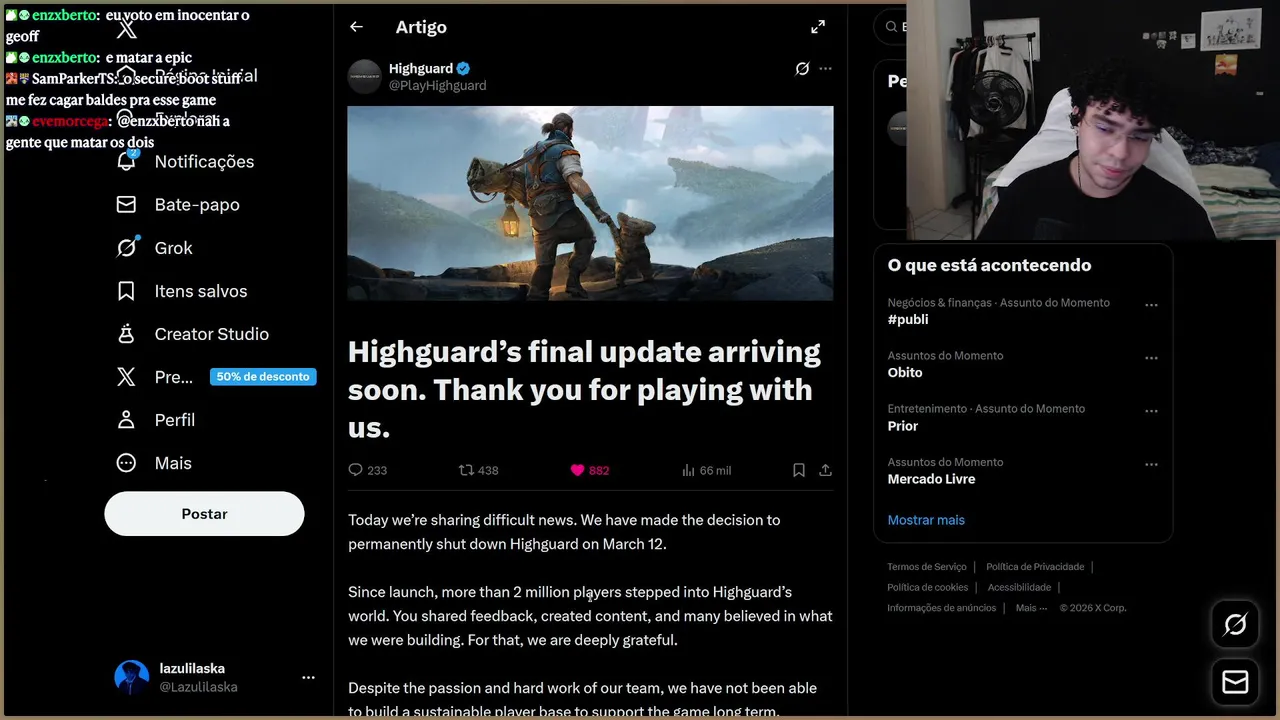Click the article headline text

tap(585, 389)
